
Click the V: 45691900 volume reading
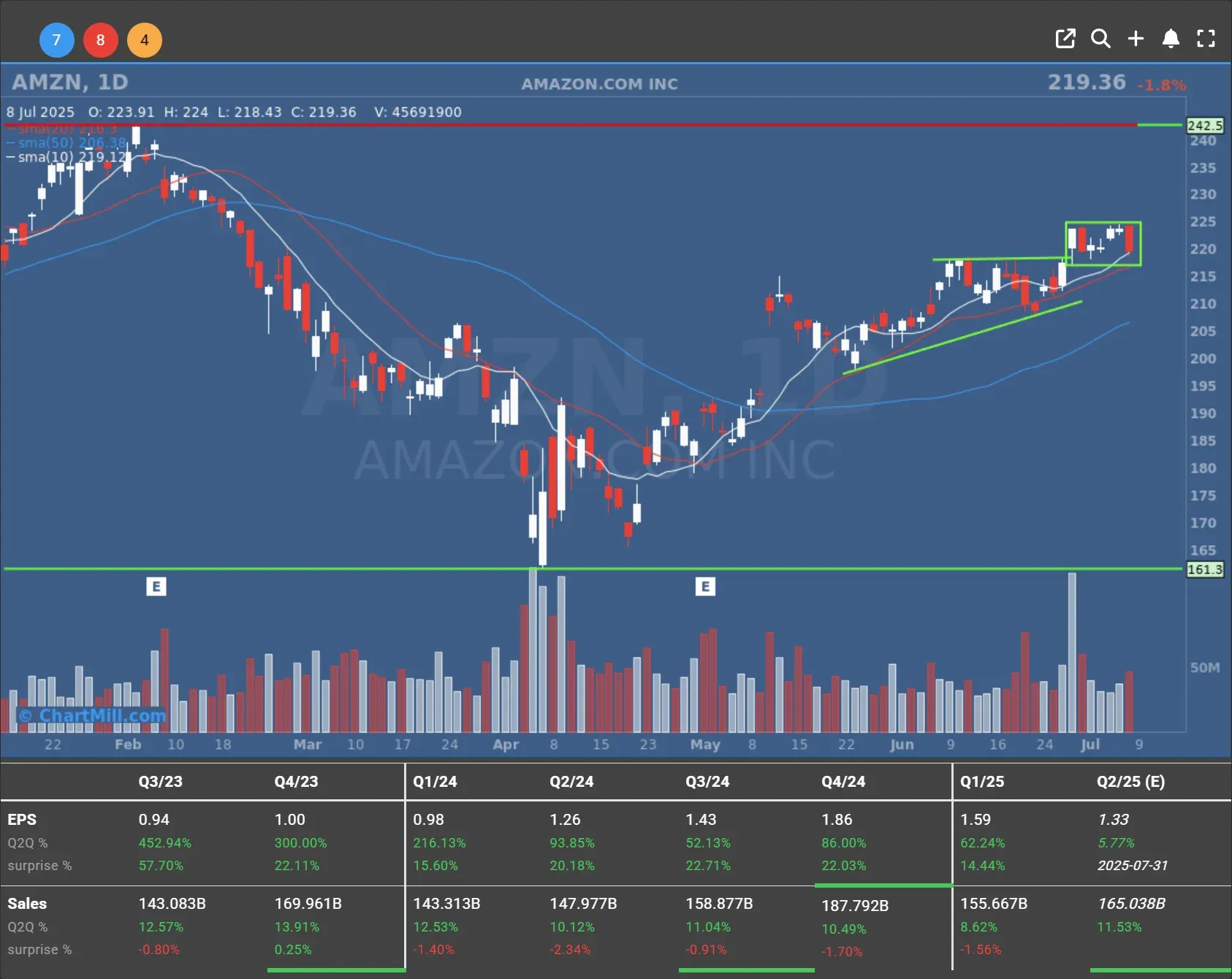tap(418, 112)
